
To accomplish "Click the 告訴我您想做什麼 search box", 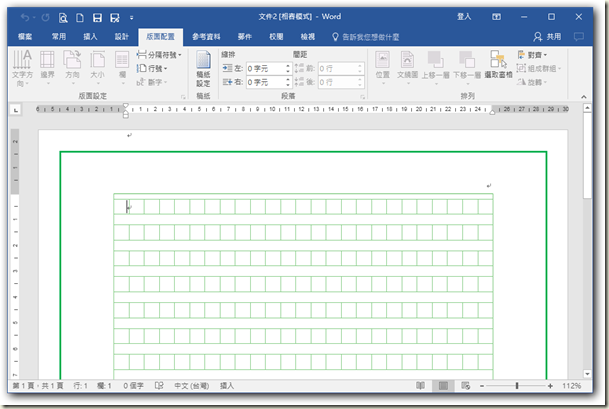I will click(366, 37).
